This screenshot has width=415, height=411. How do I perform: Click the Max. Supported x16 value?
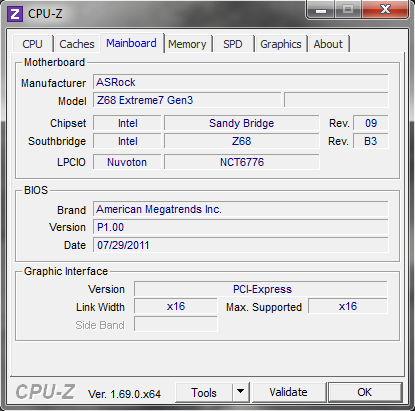click(x=348, y=306)
